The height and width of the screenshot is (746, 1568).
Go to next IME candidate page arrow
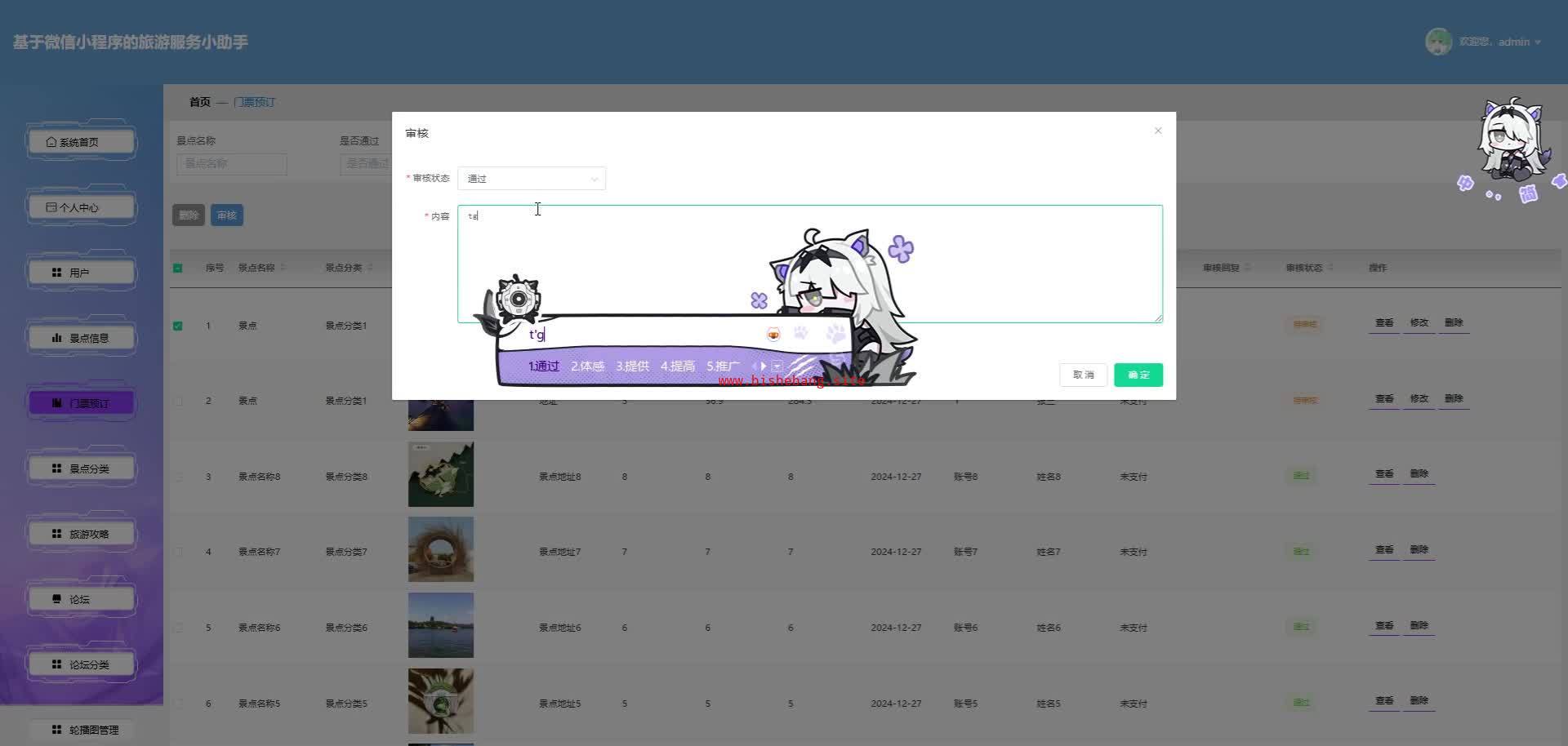764,366
